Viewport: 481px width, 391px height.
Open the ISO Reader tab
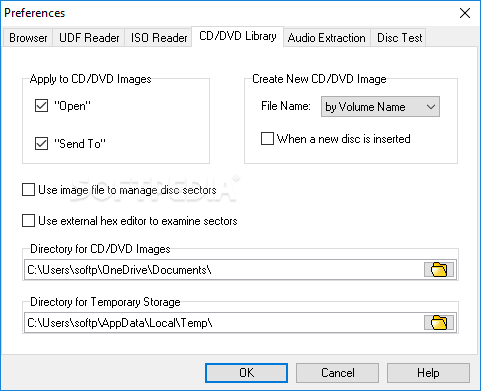(x=159, y=38)
